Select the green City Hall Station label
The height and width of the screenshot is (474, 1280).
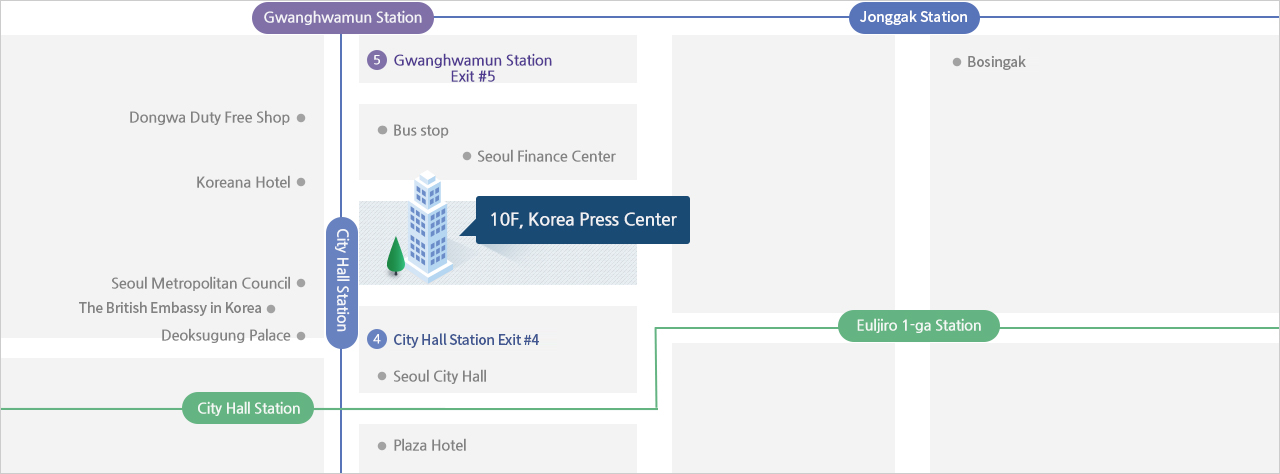click(248, 408)
